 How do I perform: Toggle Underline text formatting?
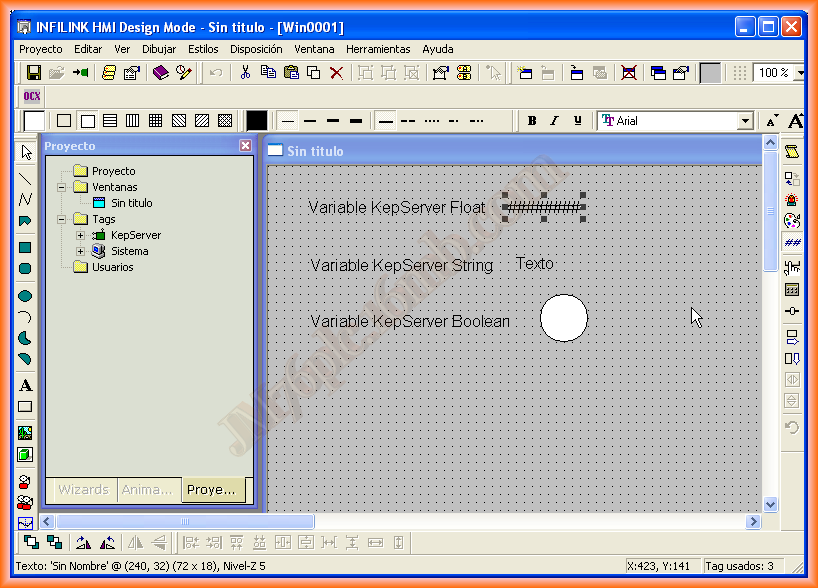pos(577,121)
